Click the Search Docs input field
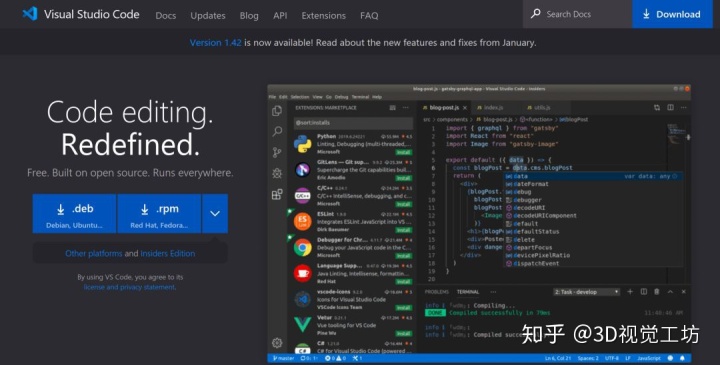Viewport: 720px width, 365px height. tap(578, 14)
